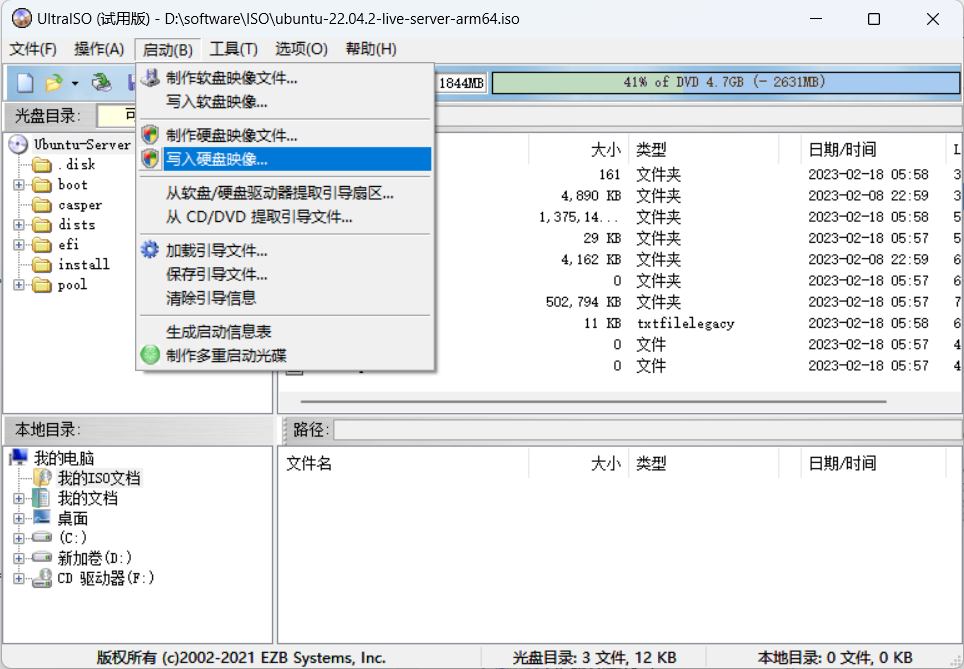Select the boot folder icon

42,184
